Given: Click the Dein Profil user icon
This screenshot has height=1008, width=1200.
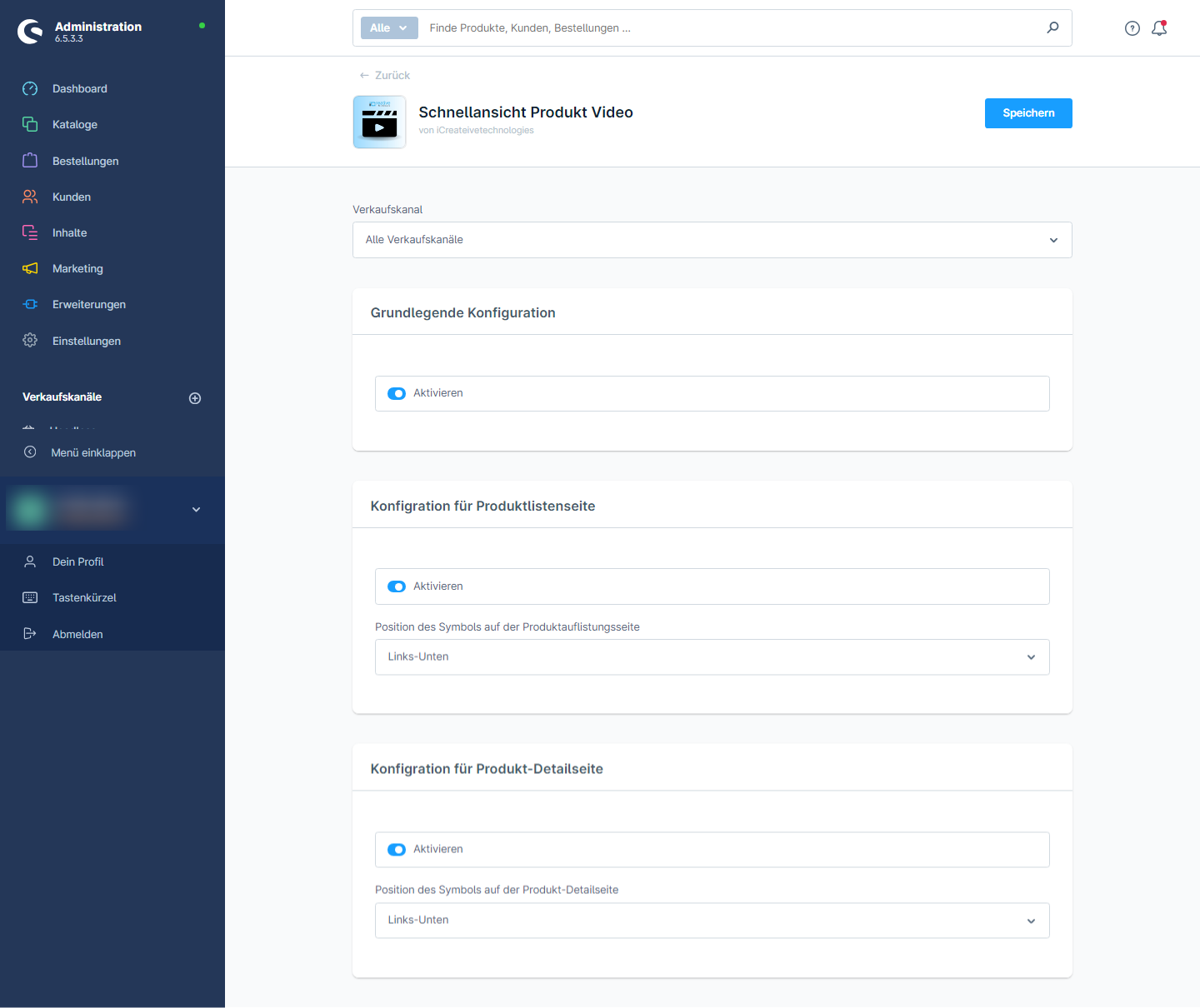Looking at the screenshot, I should pyautogui.click(x=30, y=561).
